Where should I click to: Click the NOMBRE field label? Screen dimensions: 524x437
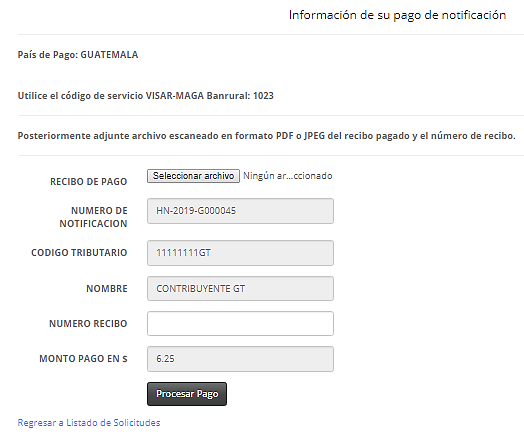point(107,288)
